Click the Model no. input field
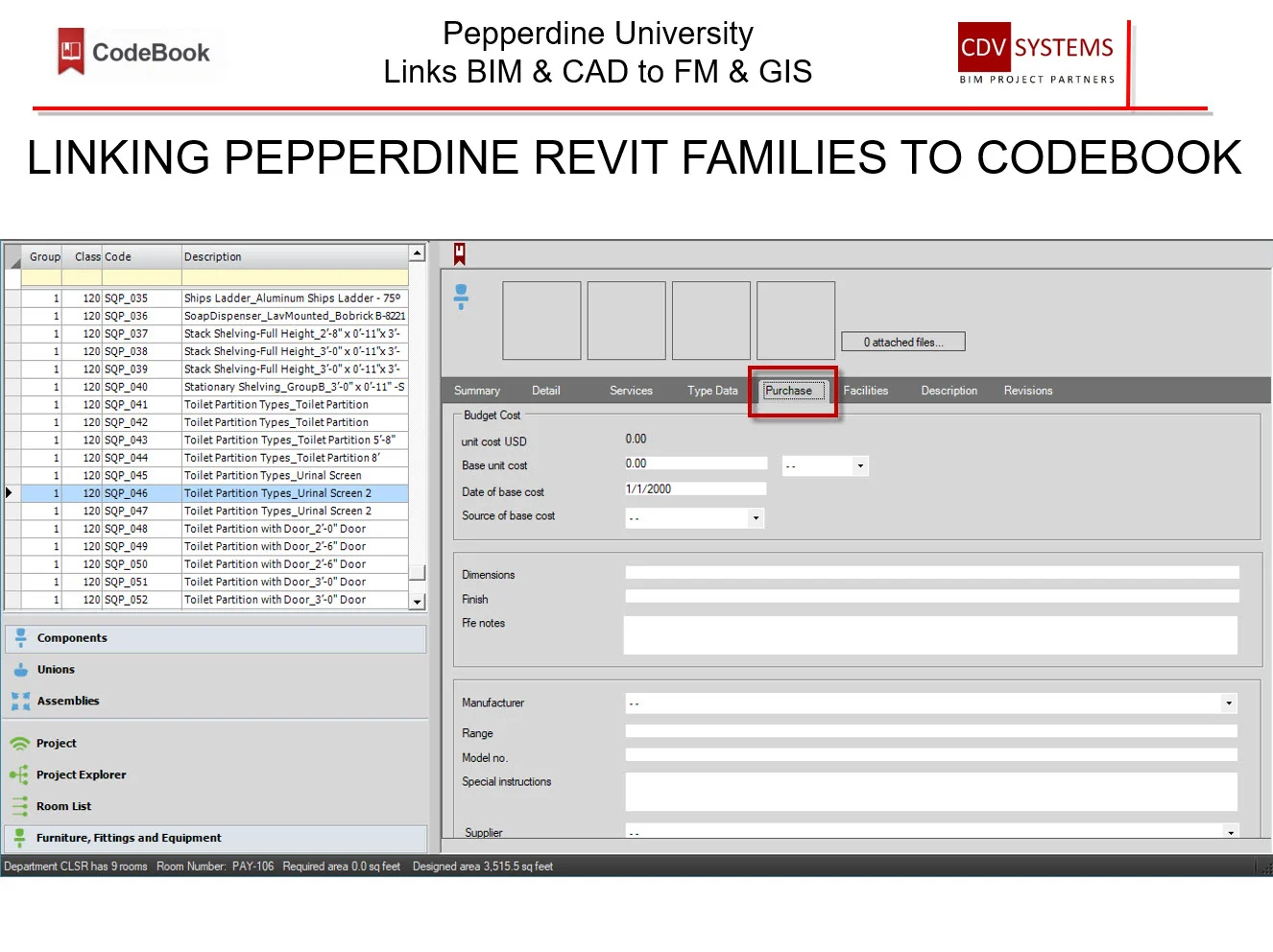Screen dimensions: 1273x952 931,755
